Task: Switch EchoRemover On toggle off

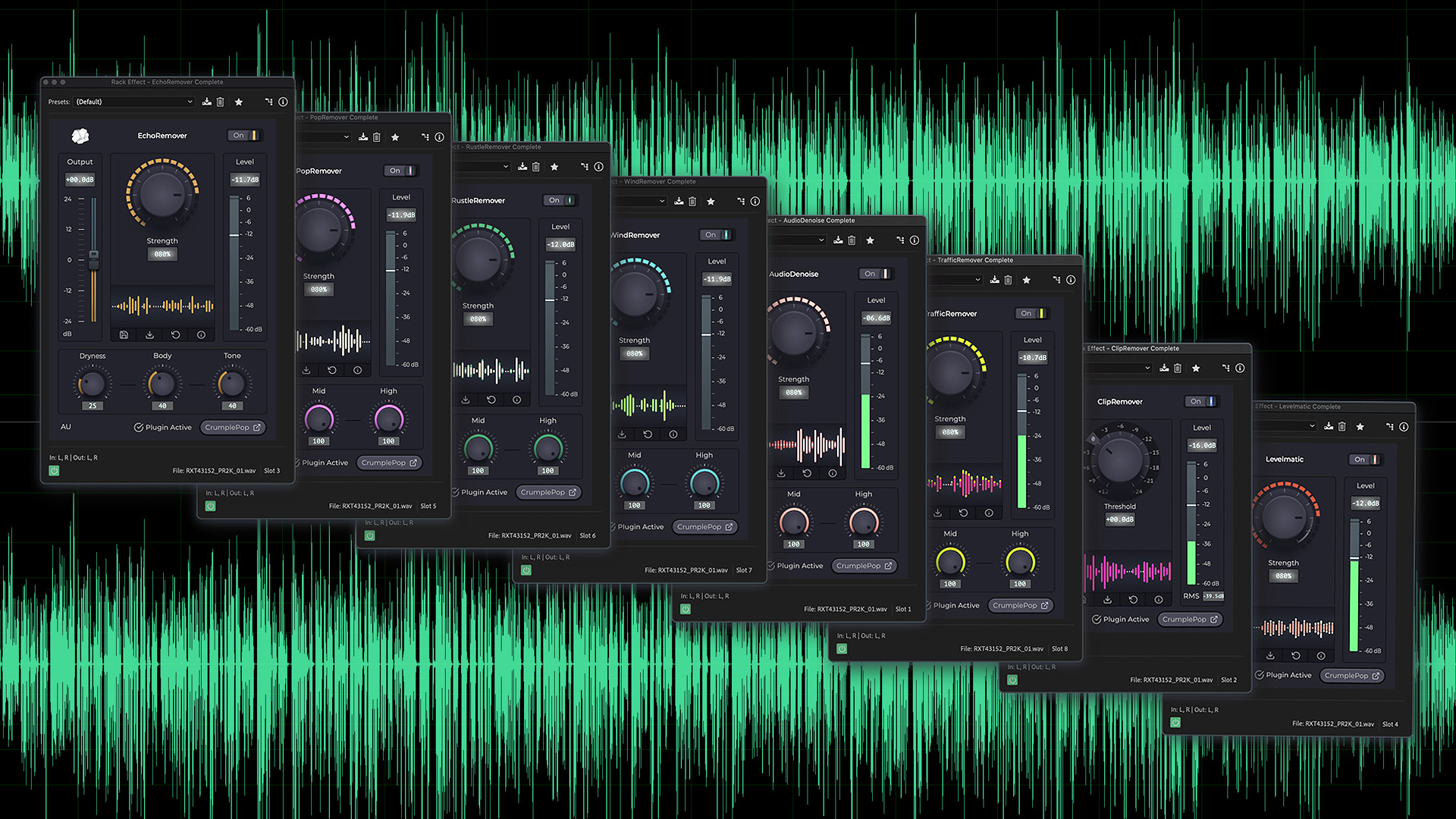Action: [x=244, y=135]
